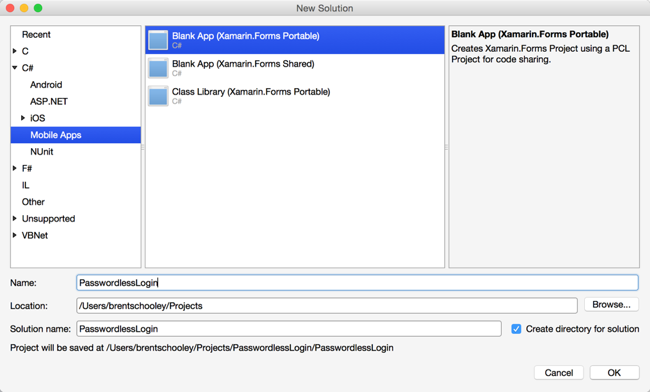Confirm with the OK button
Image resolution: width=650 pixels, height=392 pixels.
click(614, 373)
